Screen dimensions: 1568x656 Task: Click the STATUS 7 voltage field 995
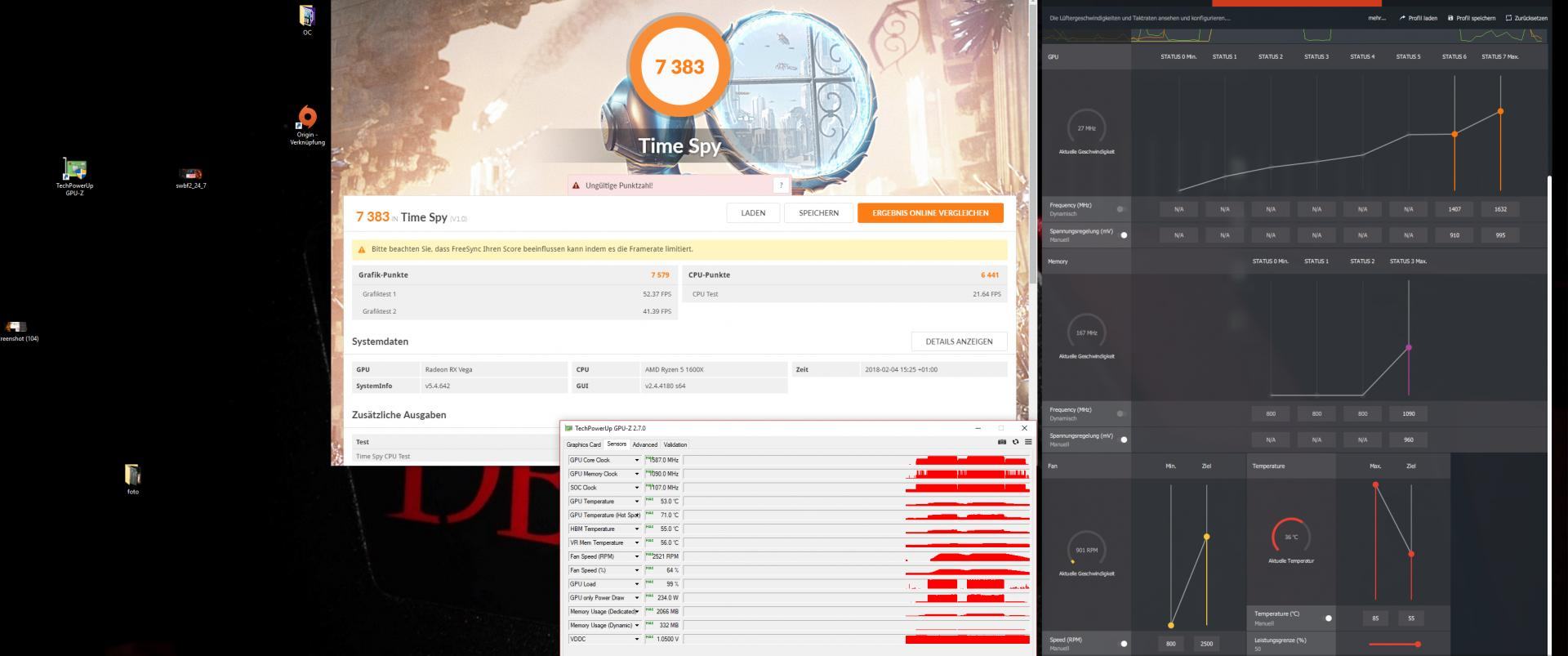coord(1500,235)
